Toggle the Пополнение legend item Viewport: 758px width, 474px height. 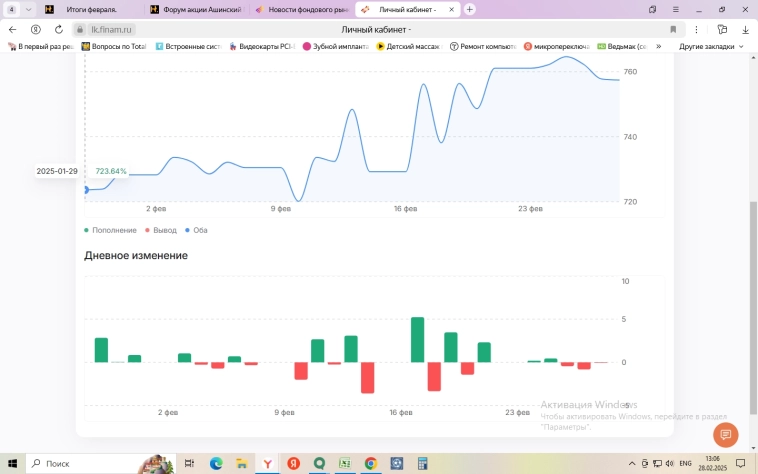point(111,230)
